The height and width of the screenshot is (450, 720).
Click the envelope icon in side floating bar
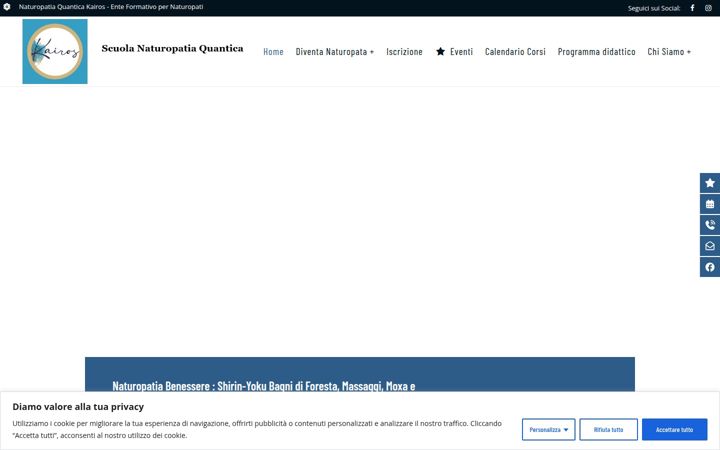click(710, 246)
